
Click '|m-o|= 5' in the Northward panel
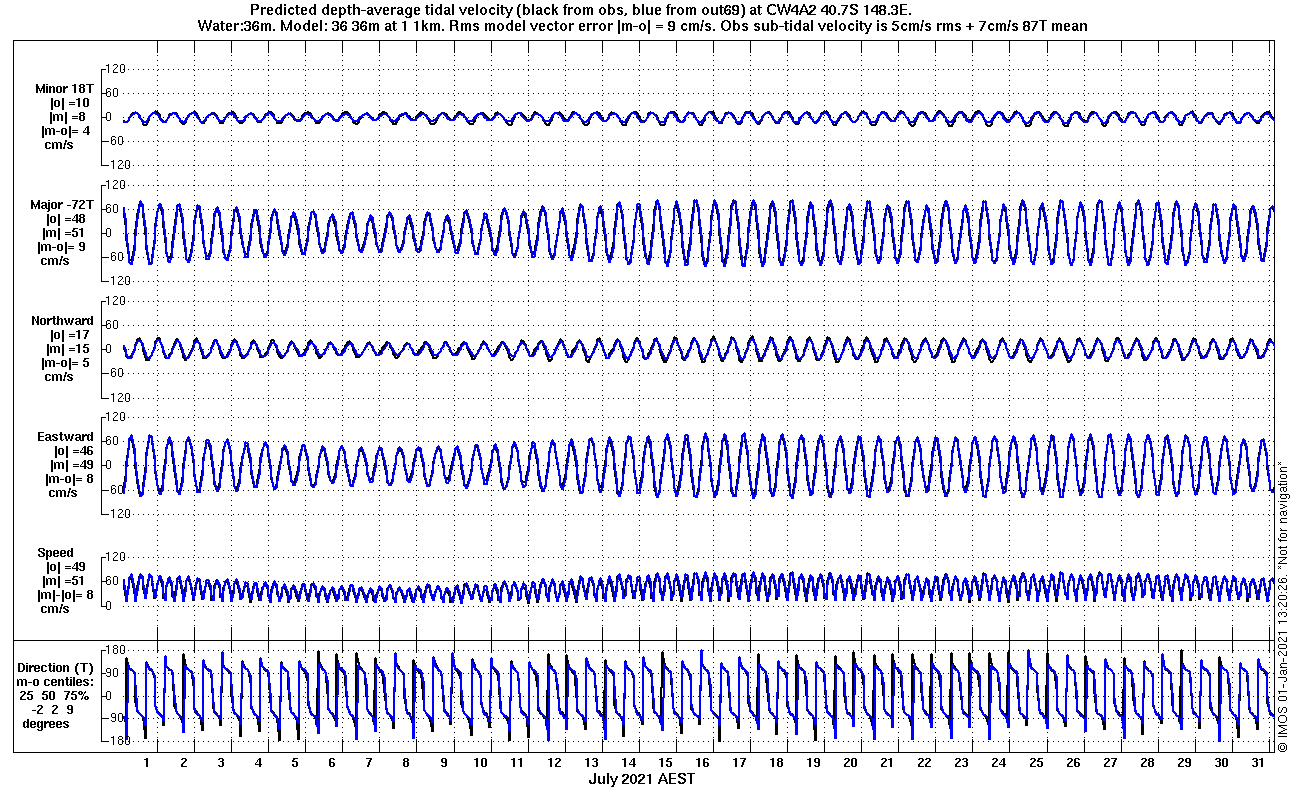(65, 363)
